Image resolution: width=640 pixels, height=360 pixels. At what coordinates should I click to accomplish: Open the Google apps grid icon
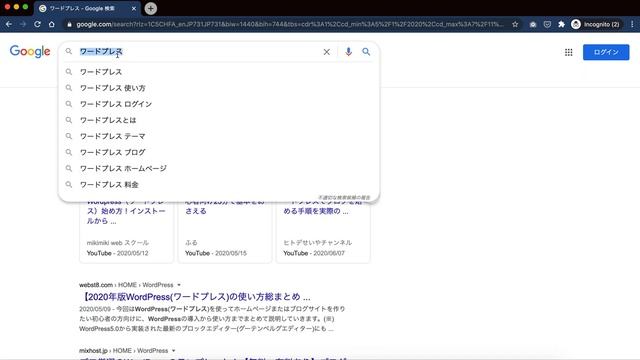569,52
